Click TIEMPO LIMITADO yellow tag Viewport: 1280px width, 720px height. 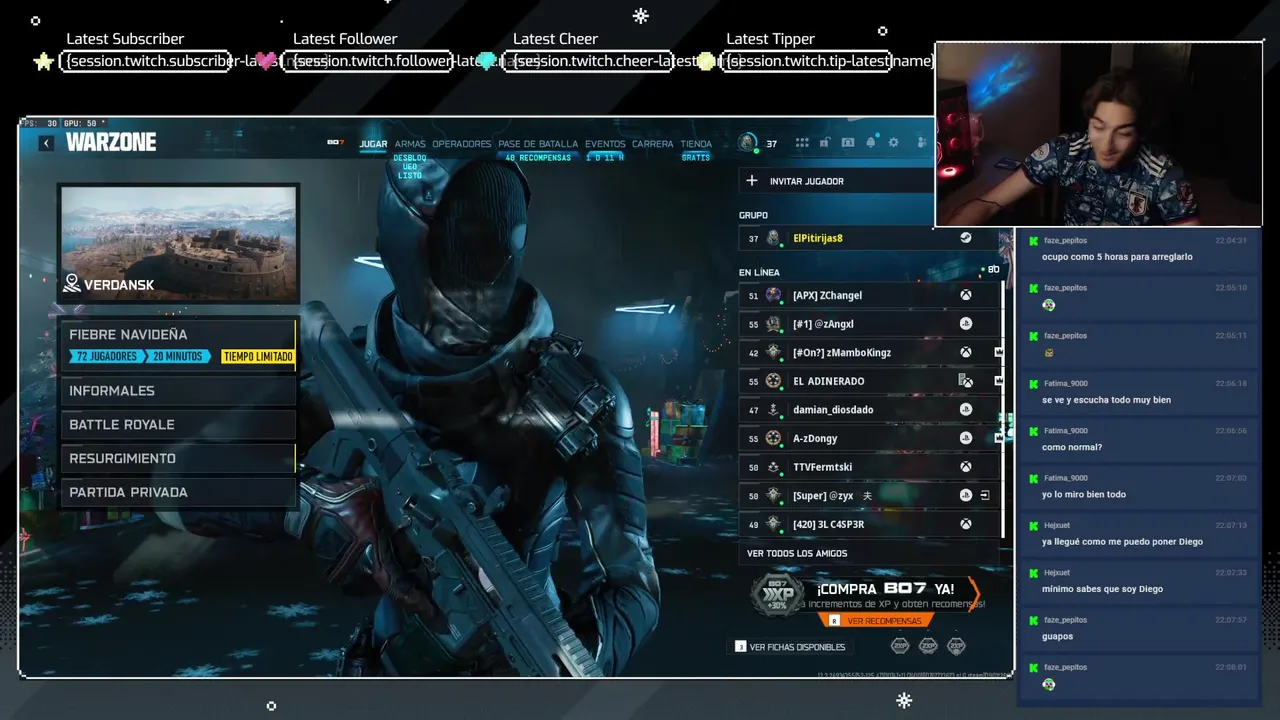click(x=258, y=357)
